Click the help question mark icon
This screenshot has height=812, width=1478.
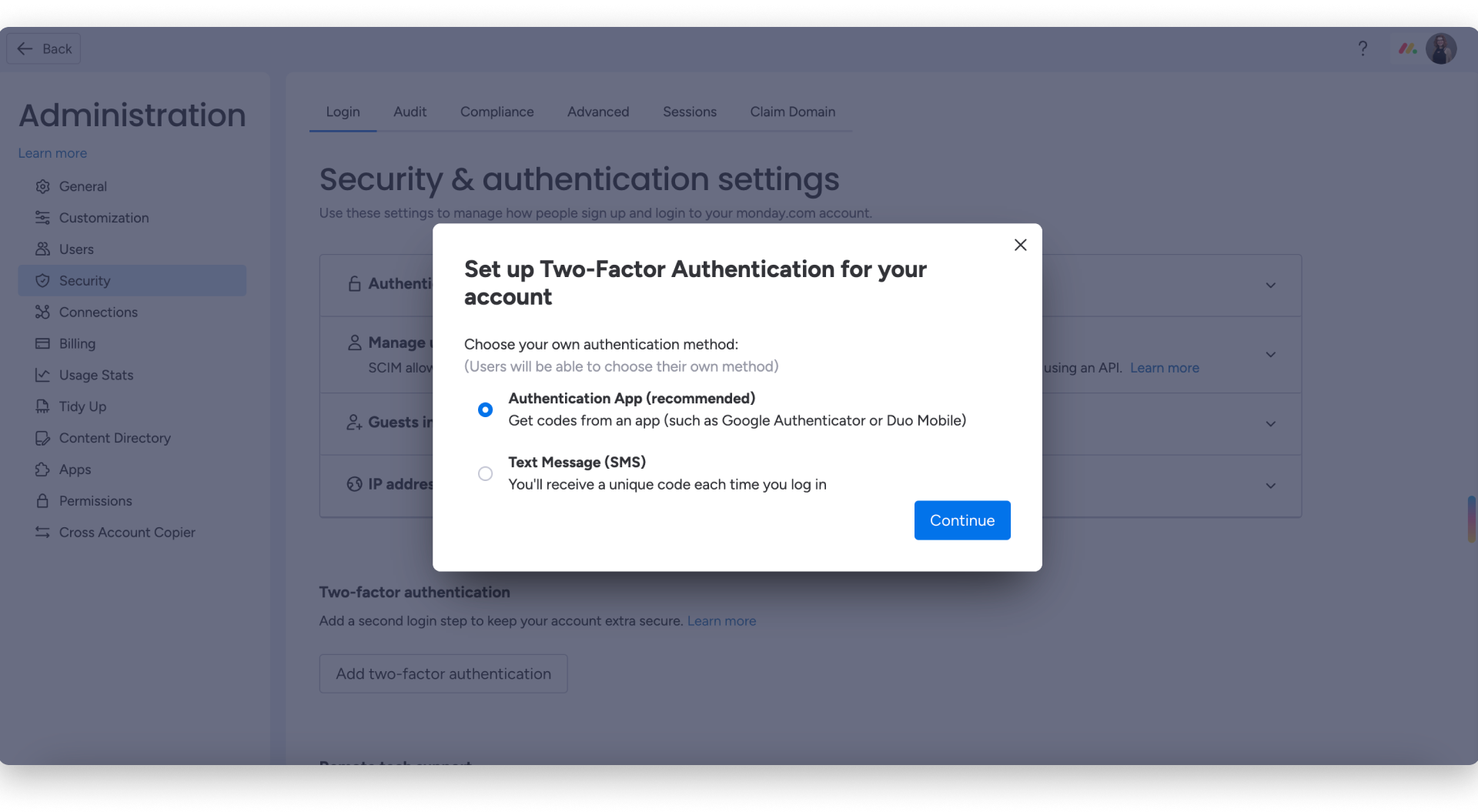pyautogui.click(x=1363, y=48)
